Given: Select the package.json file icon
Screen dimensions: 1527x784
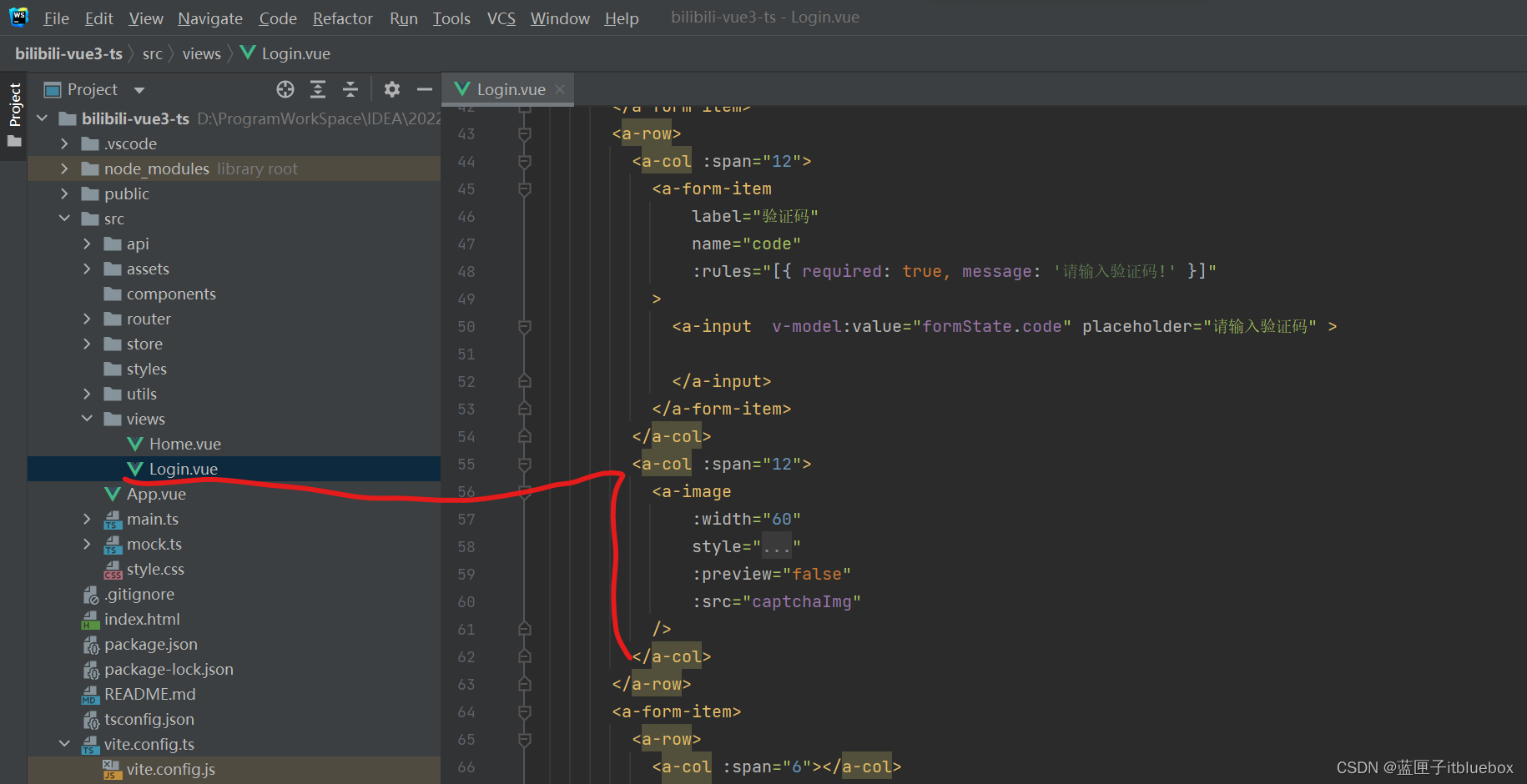Looking at the screenshot, I should pyautogui.click(x=91, y=645).
